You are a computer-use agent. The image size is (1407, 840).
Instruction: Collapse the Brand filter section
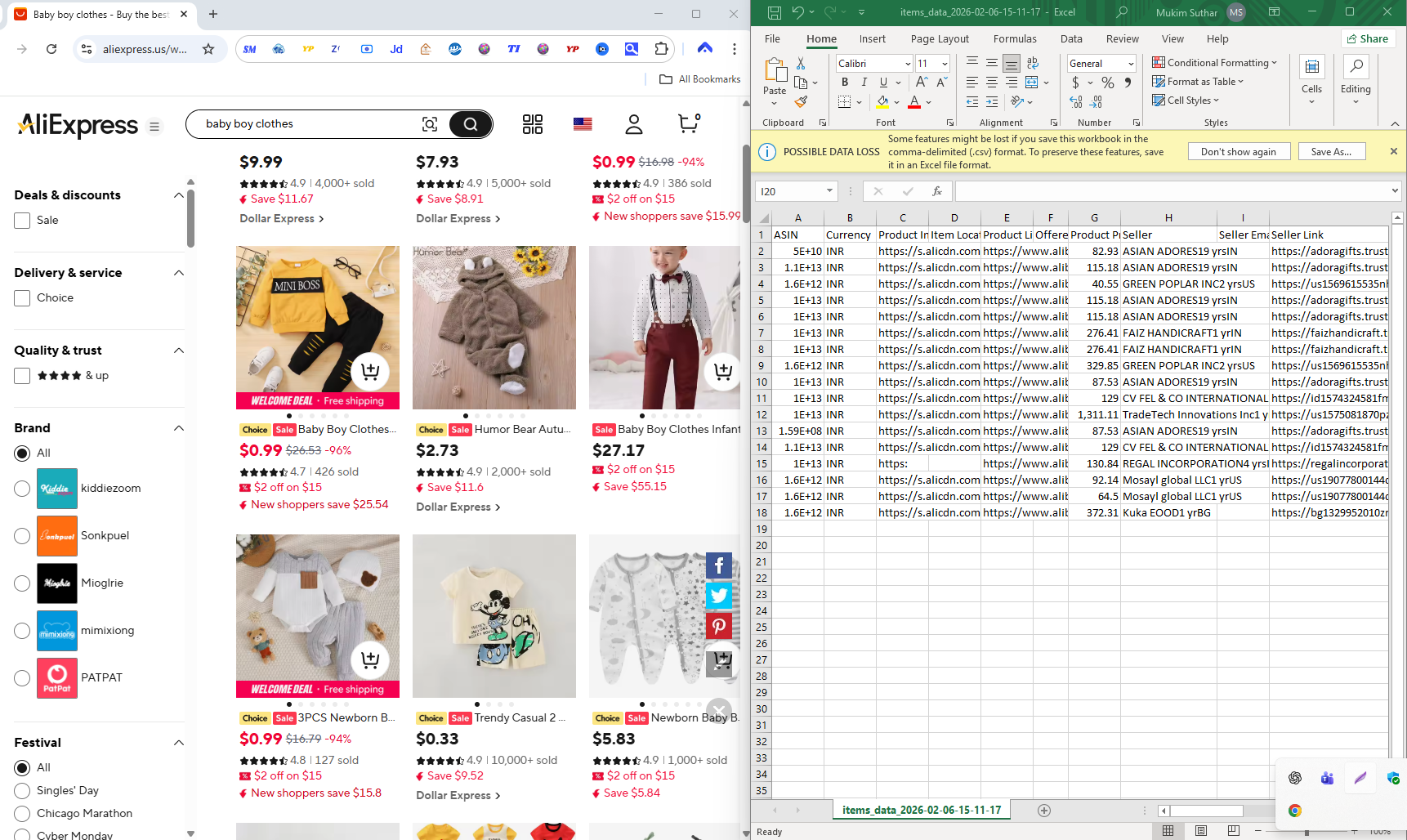pos(178,428)
